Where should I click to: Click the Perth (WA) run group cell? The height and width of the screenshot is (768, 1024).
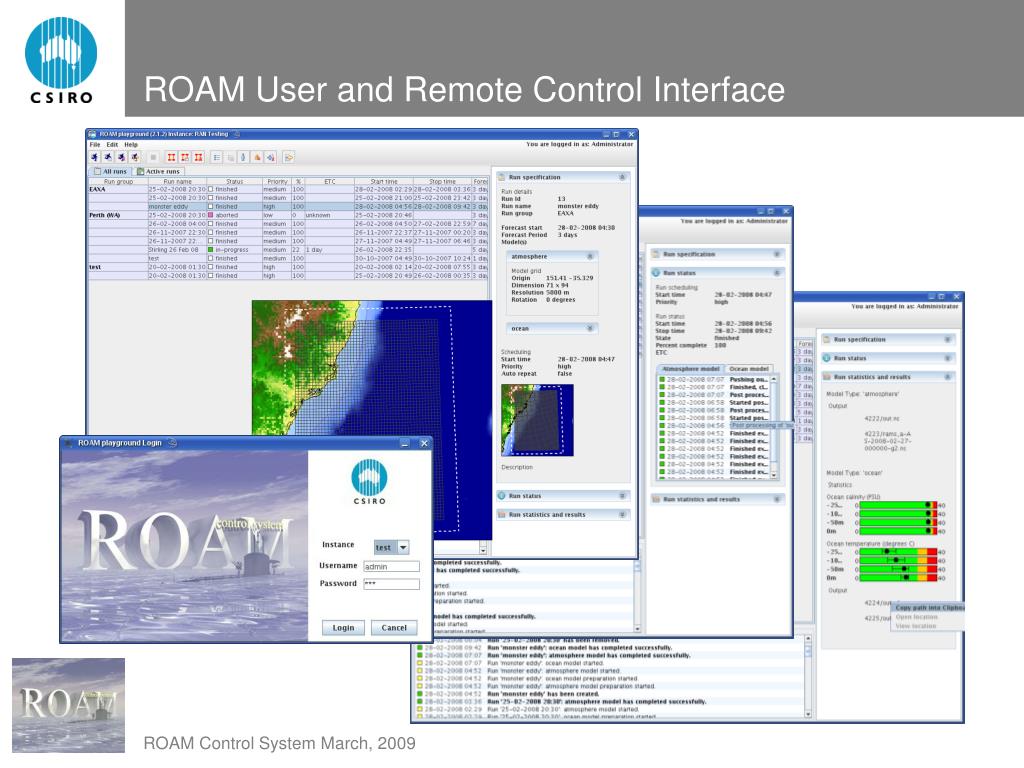[118, 215]
